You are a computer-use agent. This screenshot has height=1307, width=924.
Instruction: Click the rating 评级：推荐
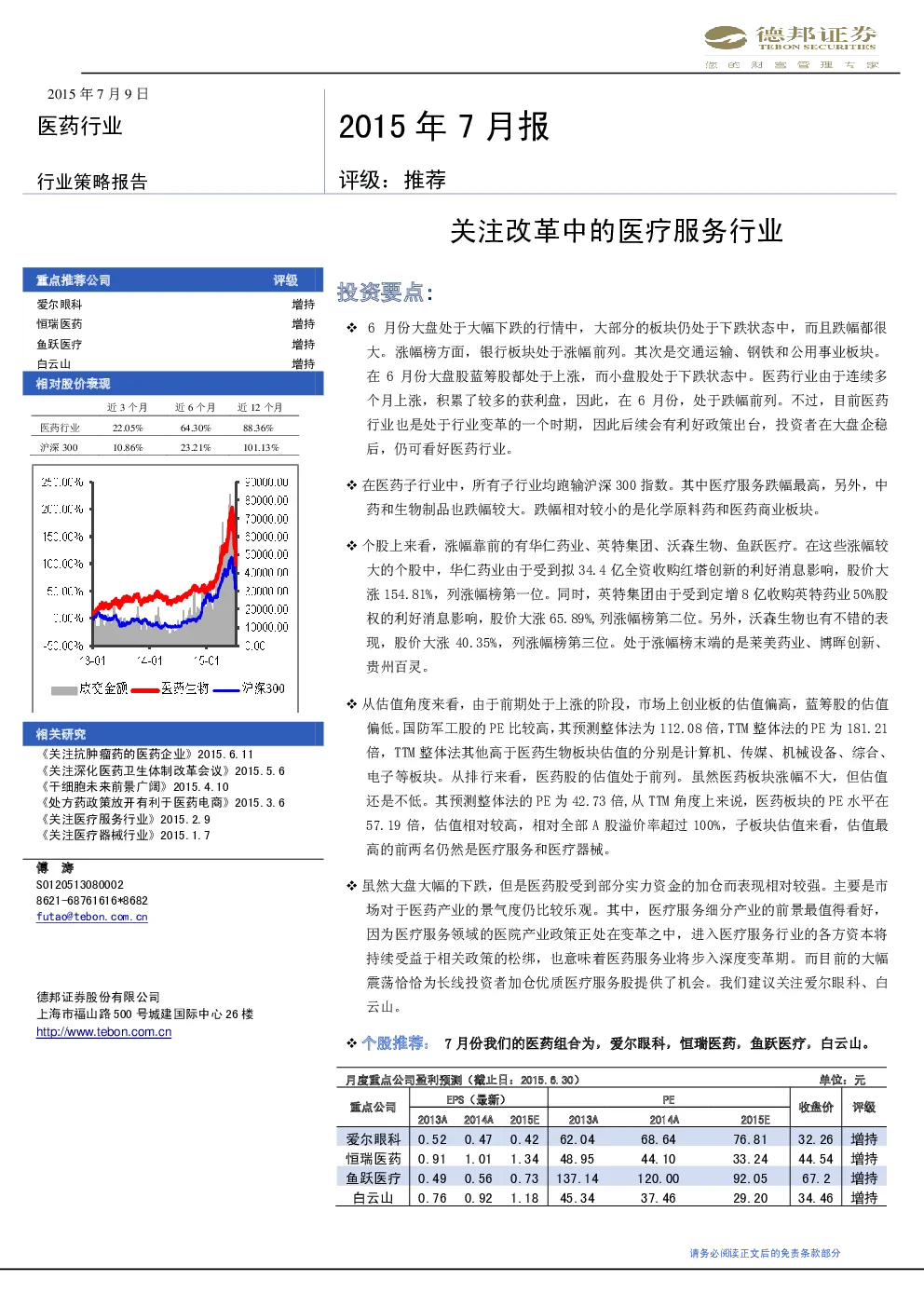click(392, 180)
